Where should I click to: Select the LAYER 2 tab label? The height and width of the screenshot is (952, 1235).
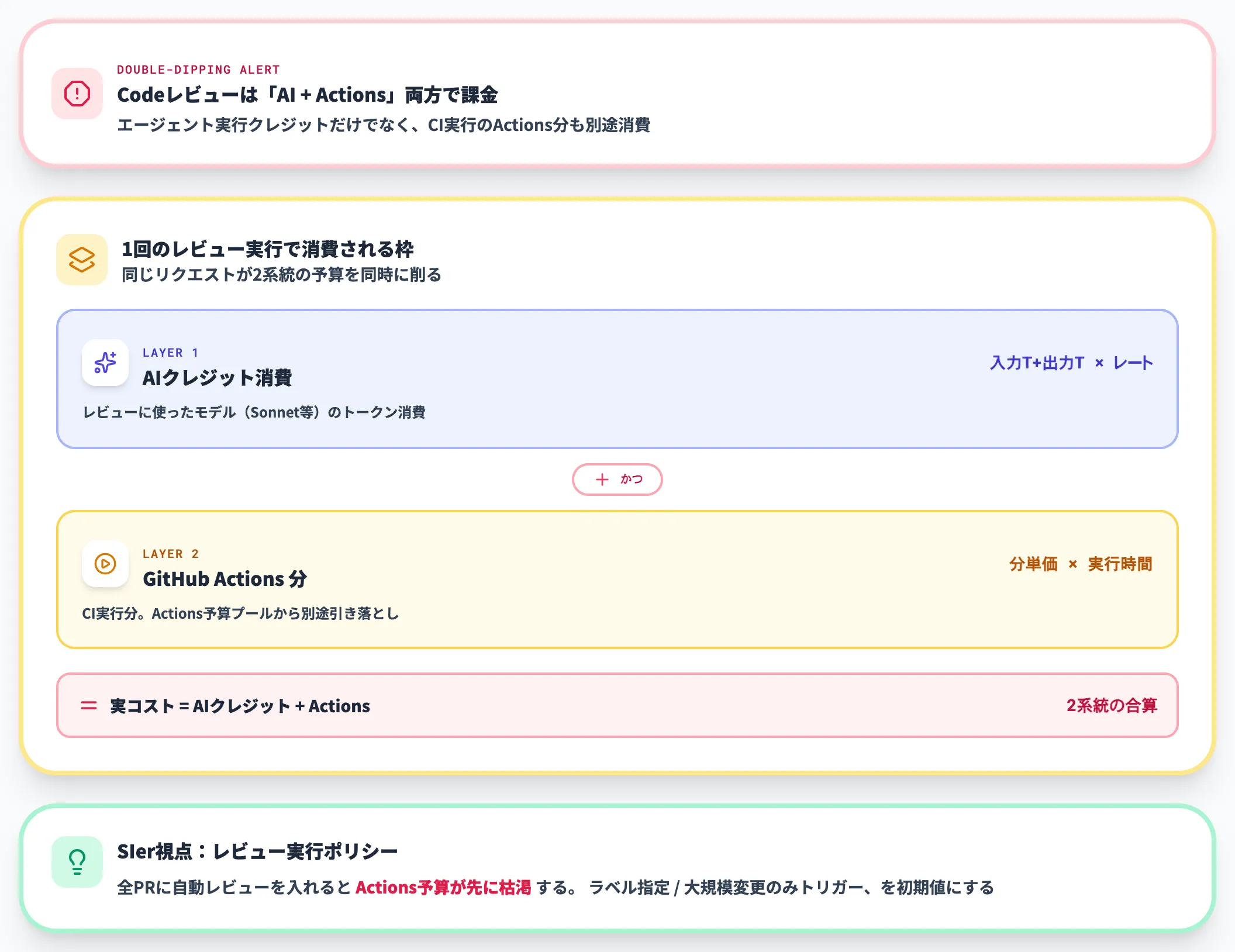click(x=171, y=553)
